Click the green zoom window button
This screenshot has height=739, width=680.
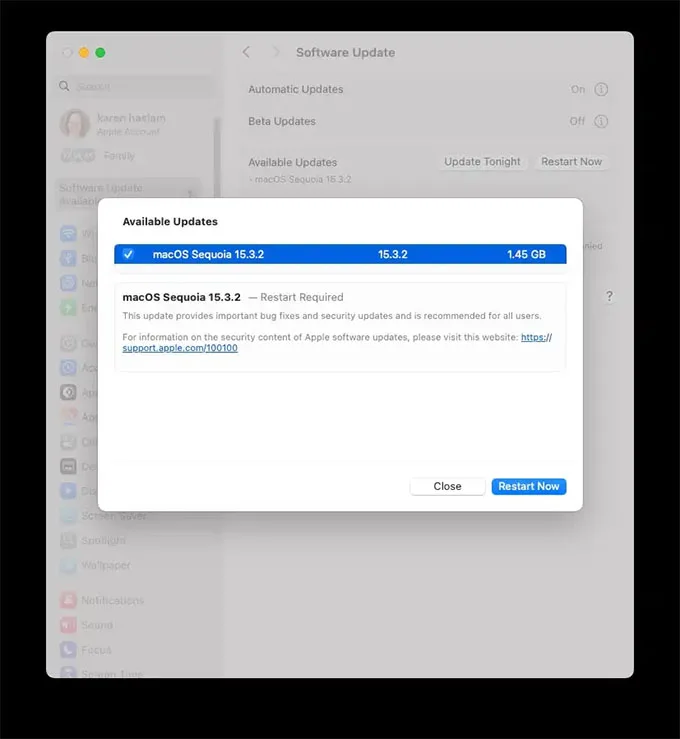point(100,52)
